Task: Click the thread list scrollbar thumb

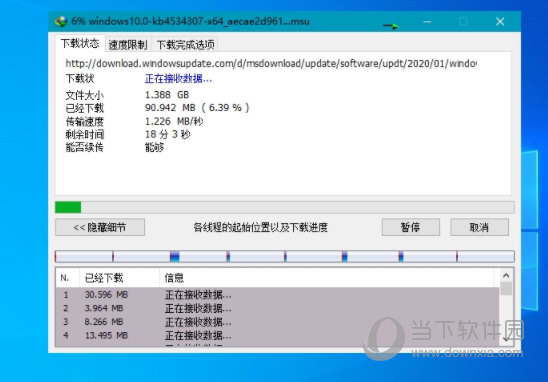Action: 506,289
